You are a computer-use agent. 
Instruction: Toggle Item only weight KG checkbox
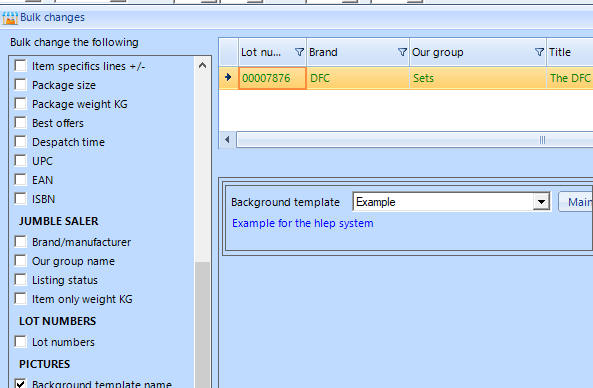click(20, 298)
